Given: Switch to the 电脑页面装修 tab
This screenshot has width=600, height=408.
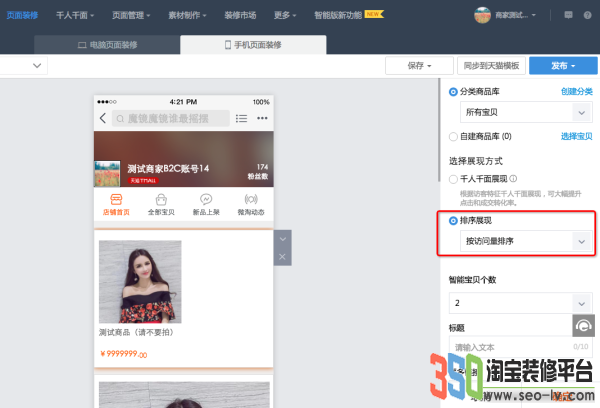Looking at the screenshot, I should (x=107, y=45).
